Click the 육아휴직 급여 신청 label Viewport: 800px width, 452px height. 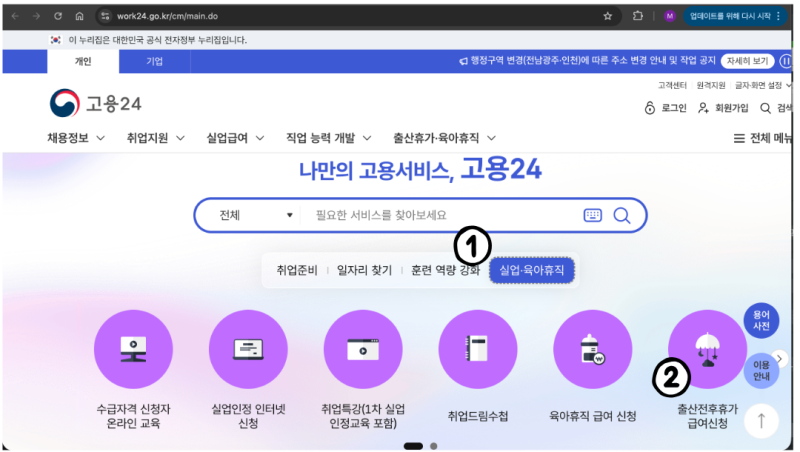pos(592,416)
